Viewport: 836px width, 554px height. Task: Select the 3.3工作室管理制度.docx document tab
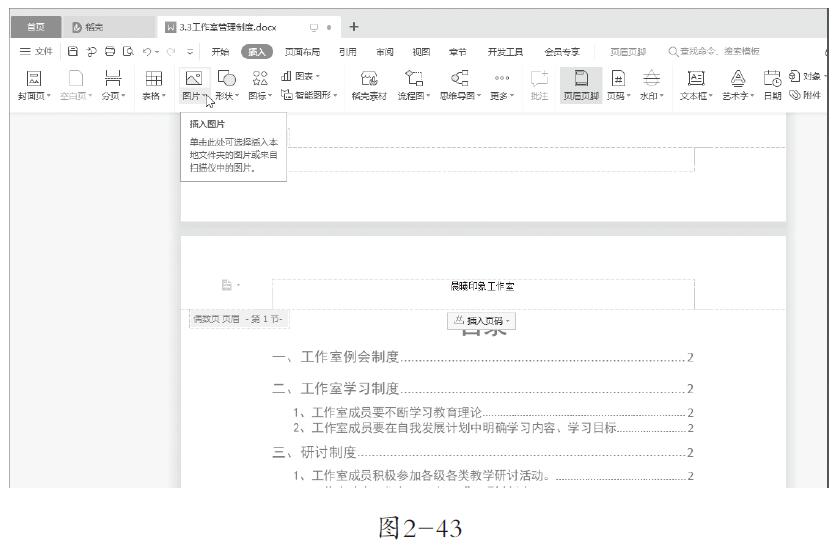tap(228, 27)
